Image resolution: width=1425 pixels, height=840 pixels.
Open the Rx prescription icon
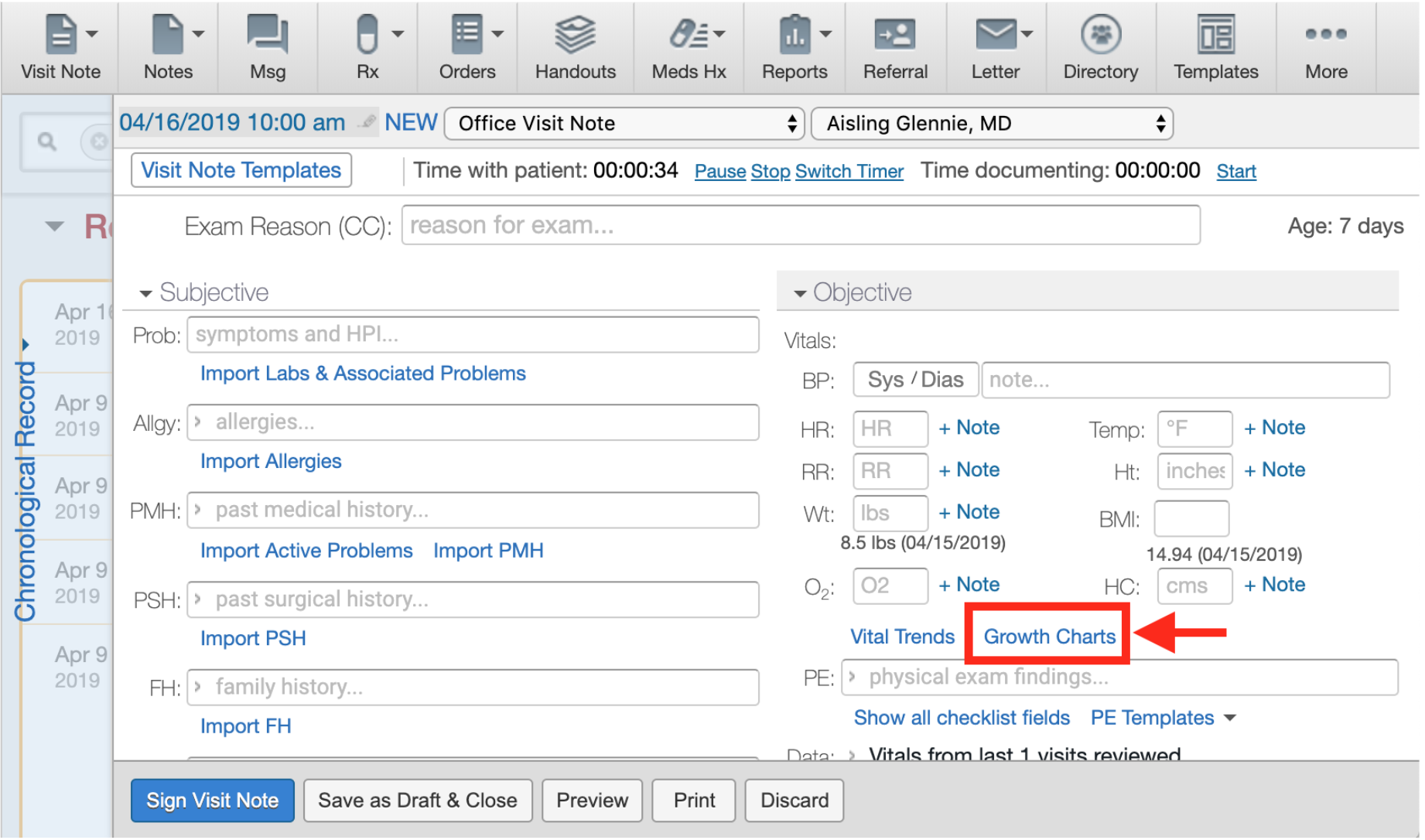(367, 35)
